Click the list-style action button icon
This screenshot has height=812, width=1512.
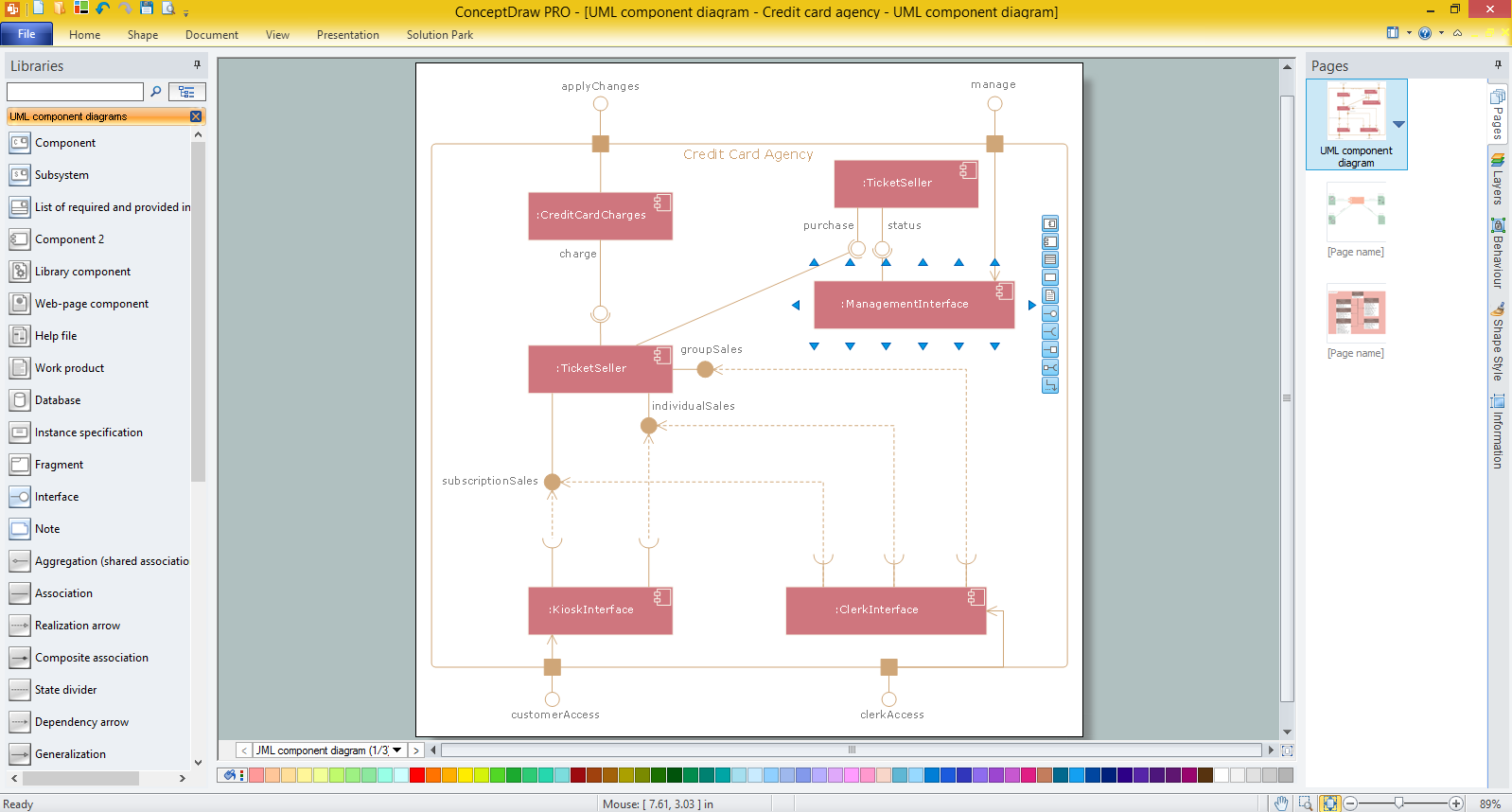point(1050,259)
